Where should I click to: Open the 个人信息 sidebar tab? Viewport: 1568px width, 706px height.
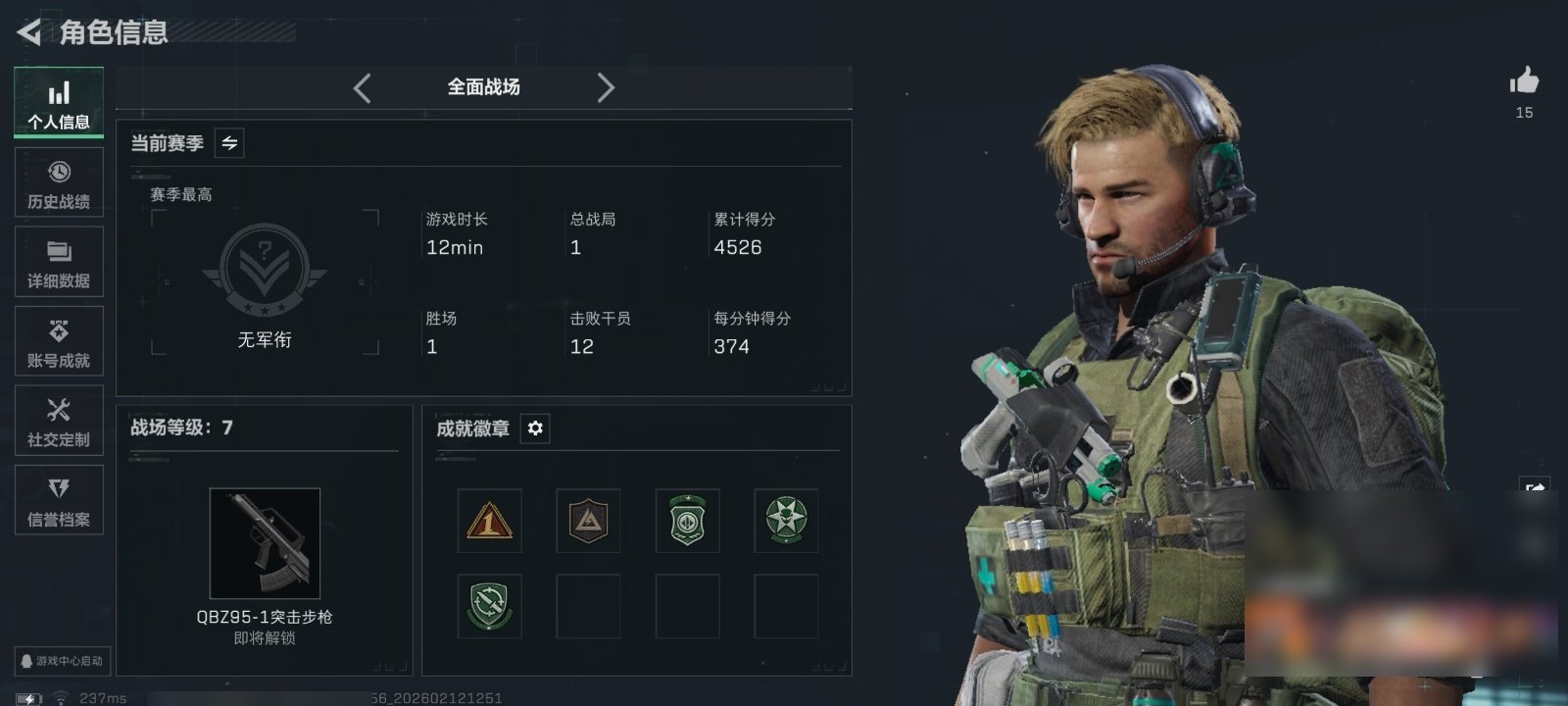tap(59, 103)
